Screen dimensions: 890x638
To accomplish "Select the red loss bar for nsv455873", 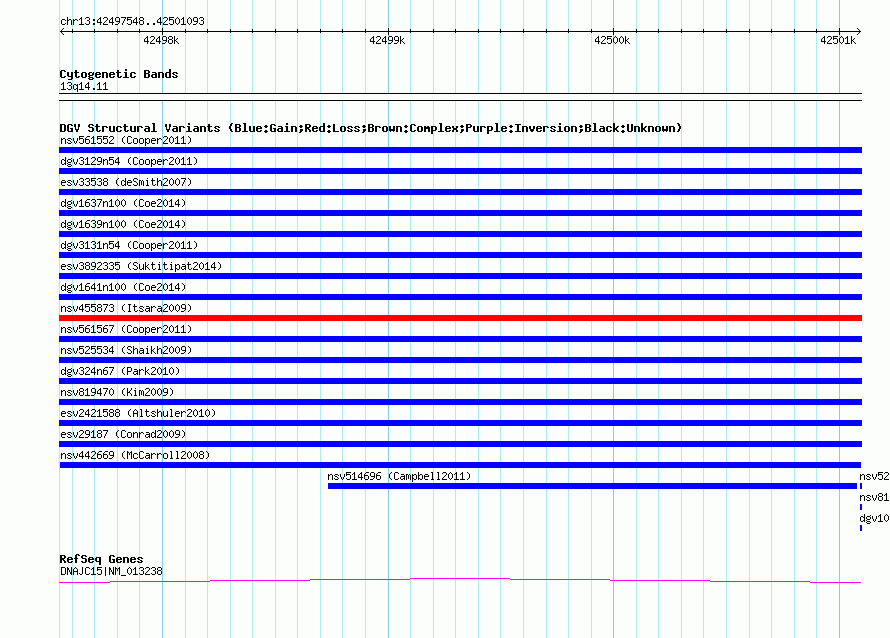I will click(x=460, y=318).
